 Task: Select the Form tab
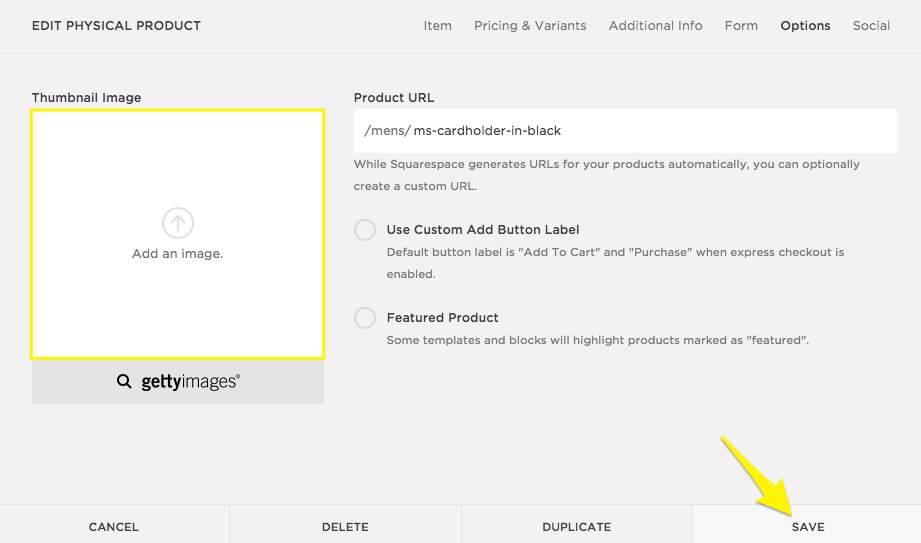[741, 26]
